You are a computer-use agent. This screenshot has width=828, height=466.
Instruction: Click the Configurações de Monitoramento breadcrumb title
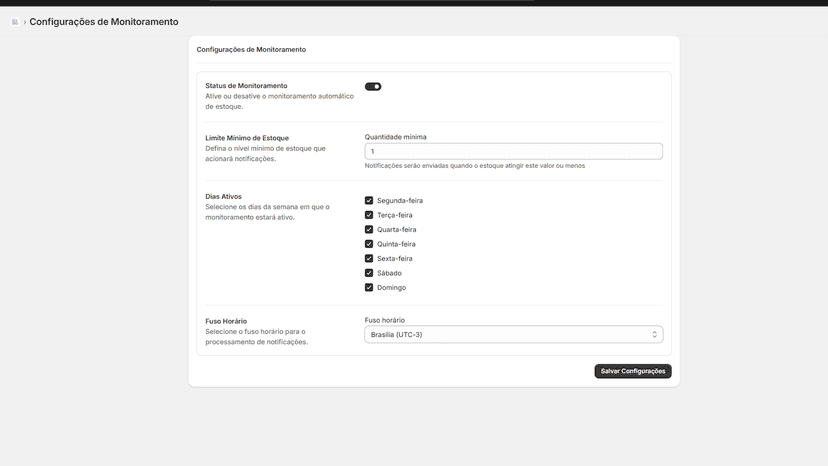click(x=104, y=22)
